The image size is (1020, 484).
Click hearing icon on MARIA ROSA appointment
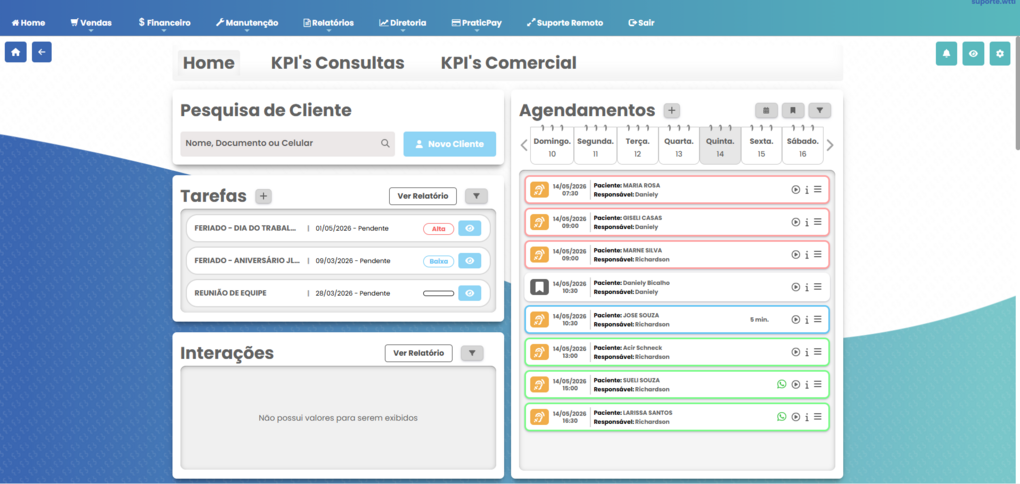(539, 189)
